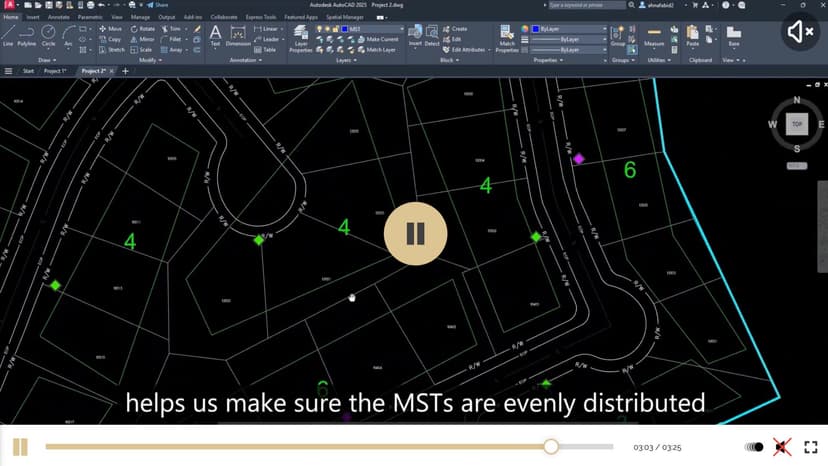Toggle fullscreen mode for the video

(811, 447)
